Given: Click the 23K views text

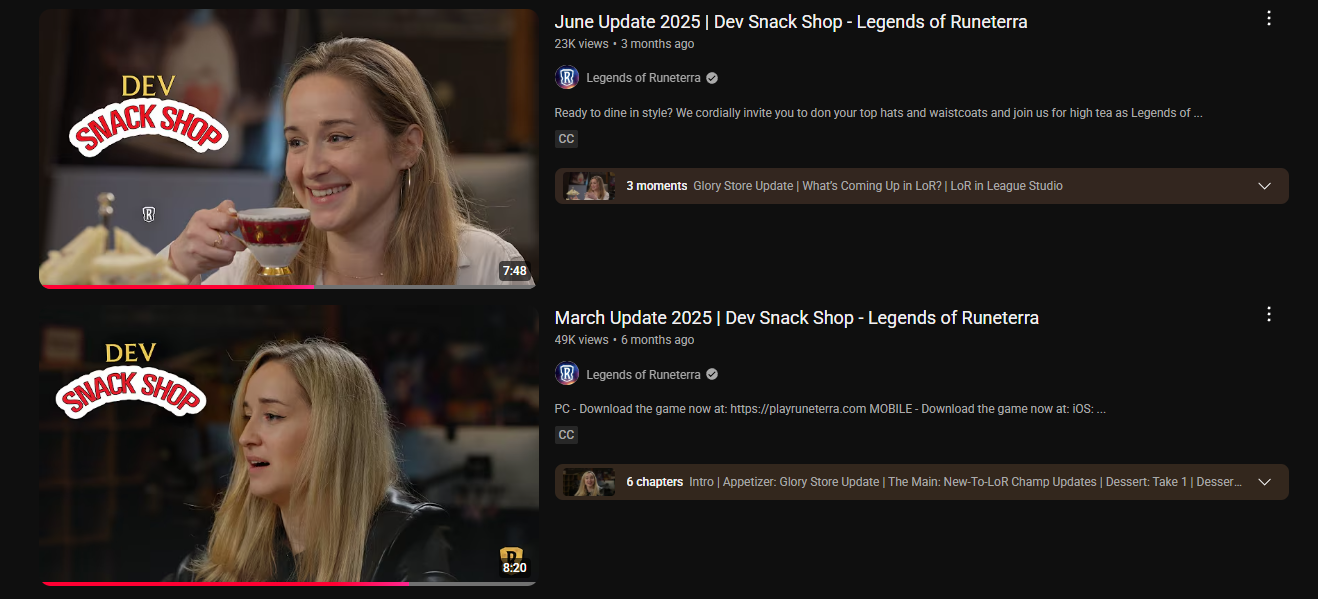Looking at the screenshot, I should pyautogui.click(x=581, y=44).
